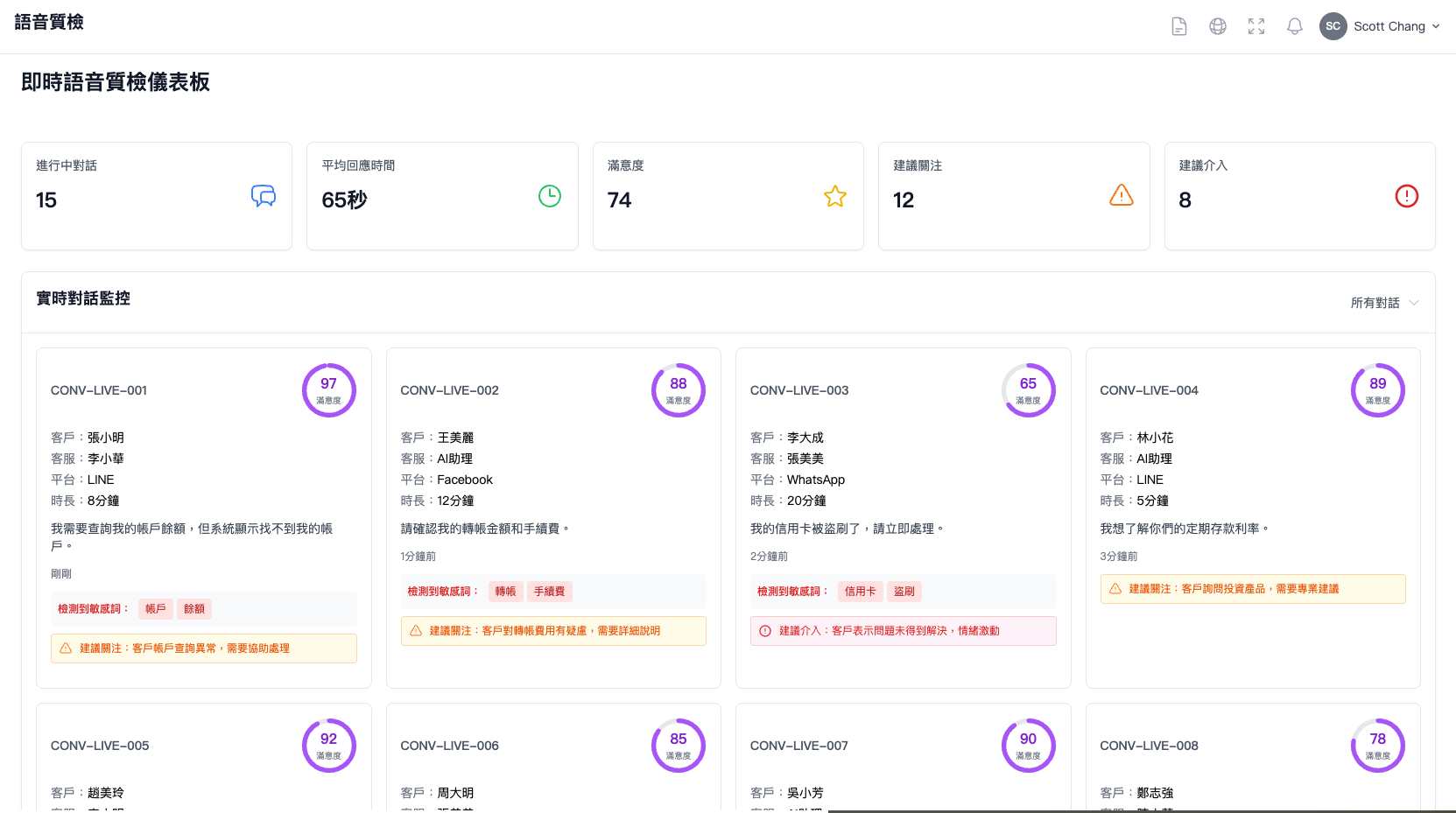Open conversation CONV-LIVE-001 card title
This screenshot has height=813, width=1456.
(x=99, y=390)
